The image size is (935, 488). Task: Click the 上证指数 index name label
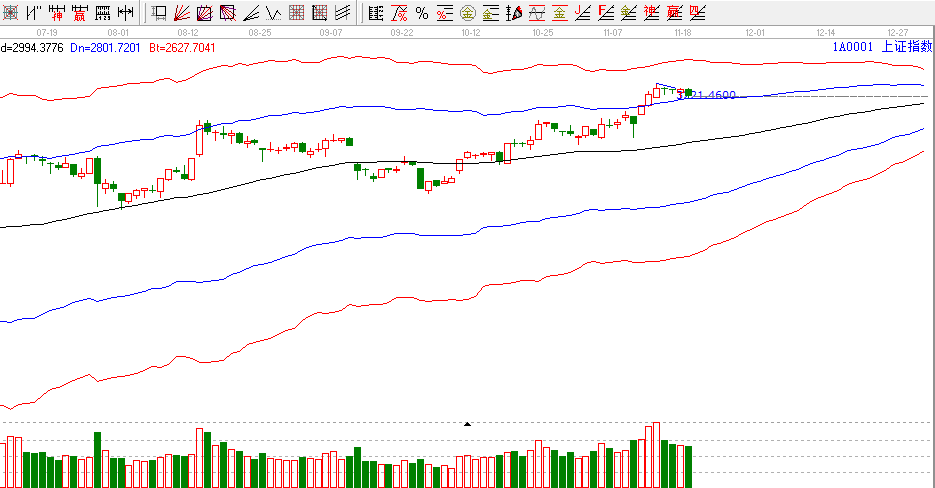[906, 46]
